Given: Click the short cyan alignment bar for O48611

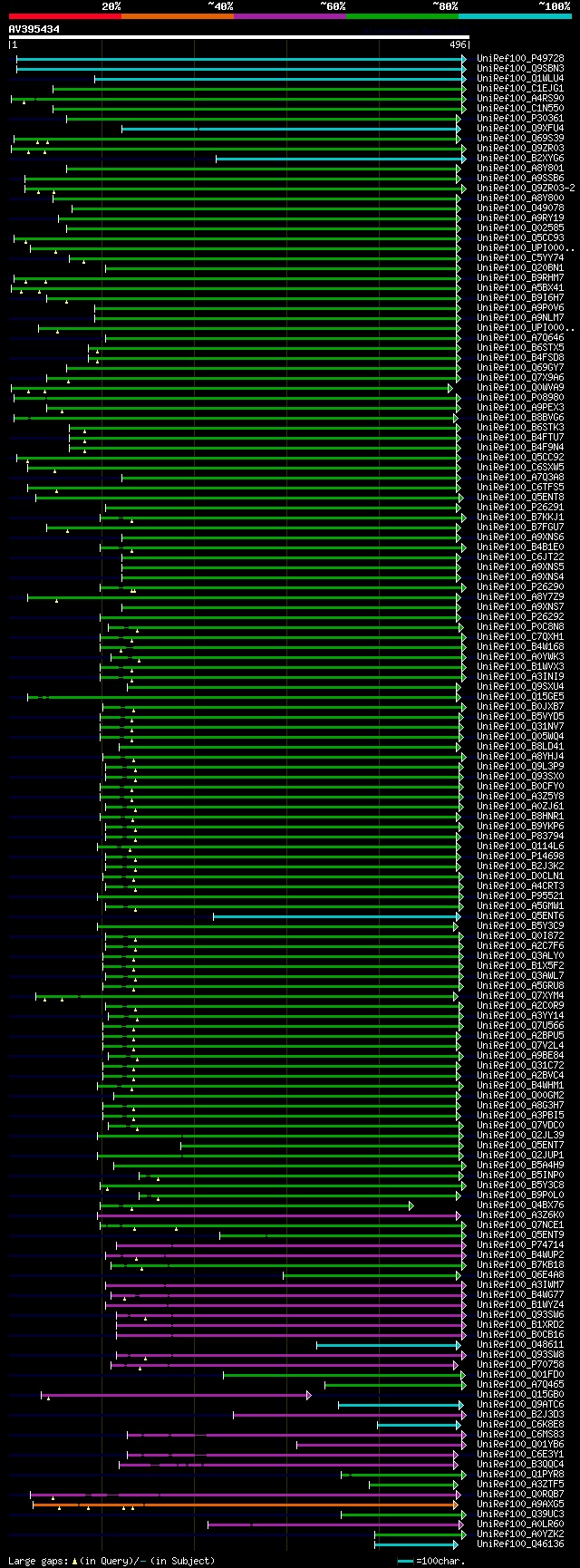Looking at the screenshot, I should pos(389,1345).
